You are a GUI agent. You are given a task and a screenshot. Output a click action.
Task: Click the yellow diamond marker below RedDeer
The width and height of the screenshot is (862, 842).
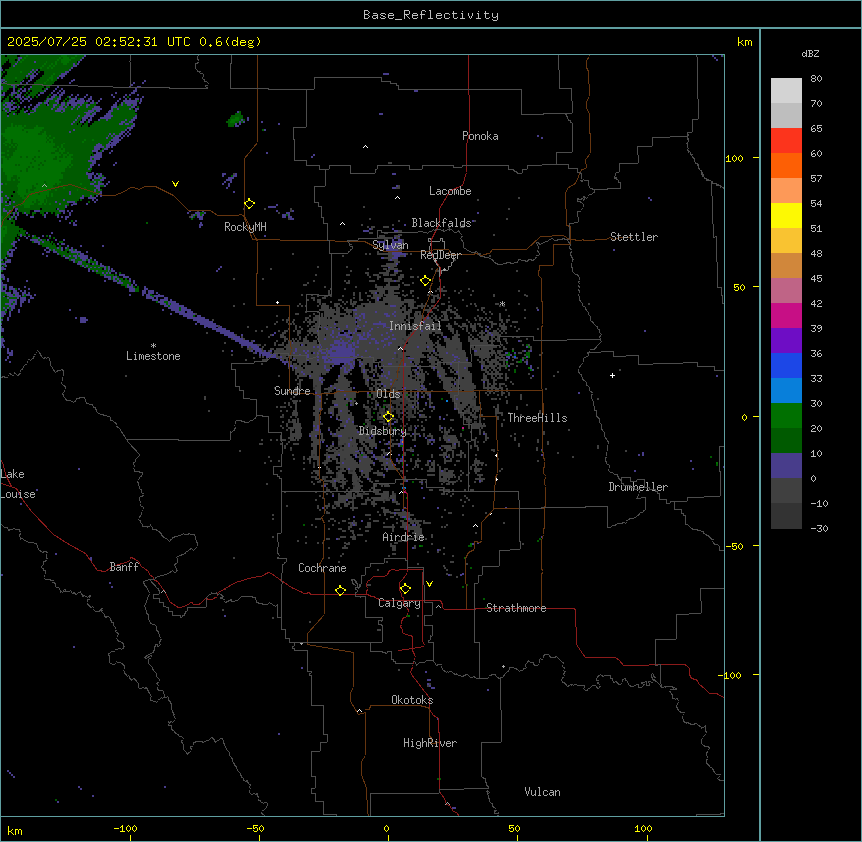point(426,281)
